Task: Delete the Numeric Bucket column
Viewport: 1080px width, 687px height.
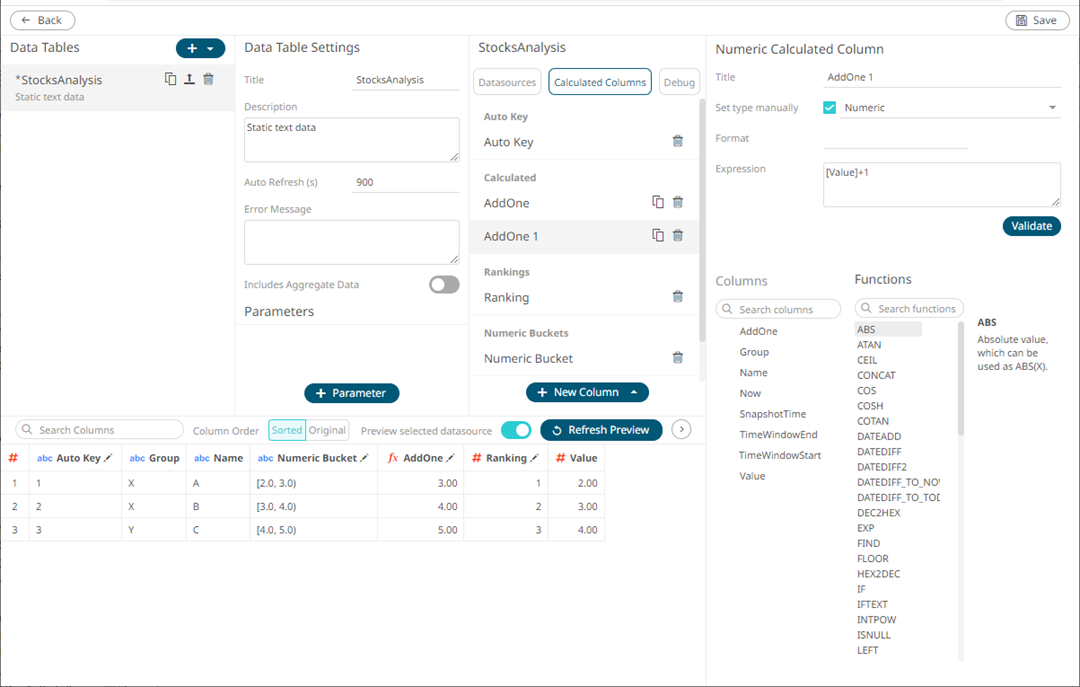Action: coord(678,358)
